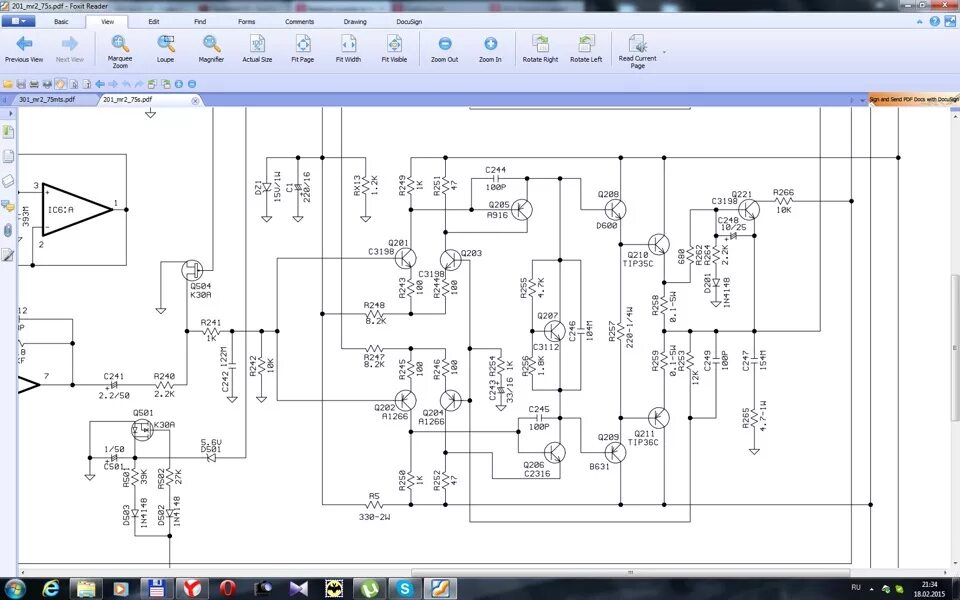Open Opera browser from taskbar
The height and width of the screenshot is (600, 960).
pos(228,588)
